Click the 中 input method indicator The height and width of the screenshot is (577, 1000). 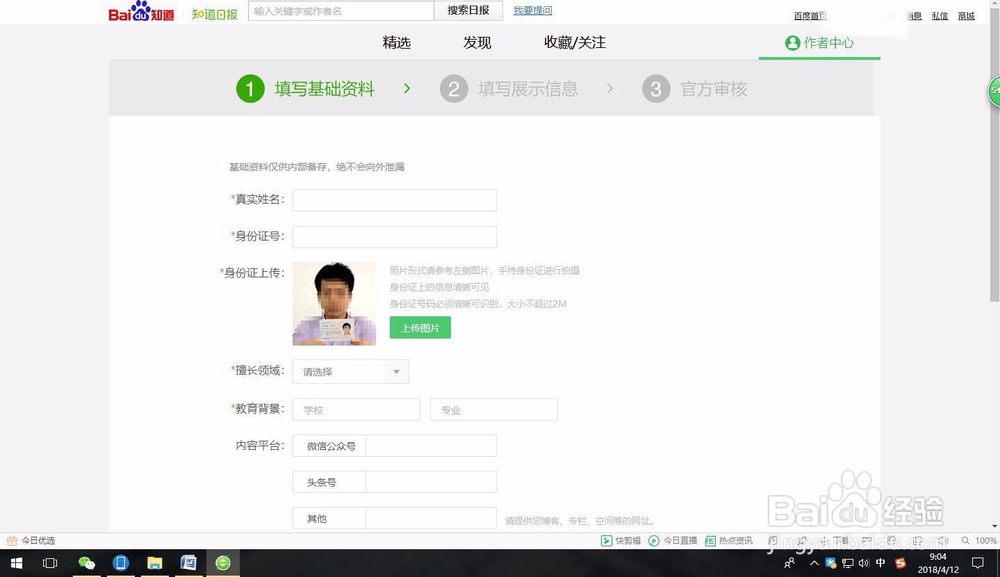[x=881, y=562]
